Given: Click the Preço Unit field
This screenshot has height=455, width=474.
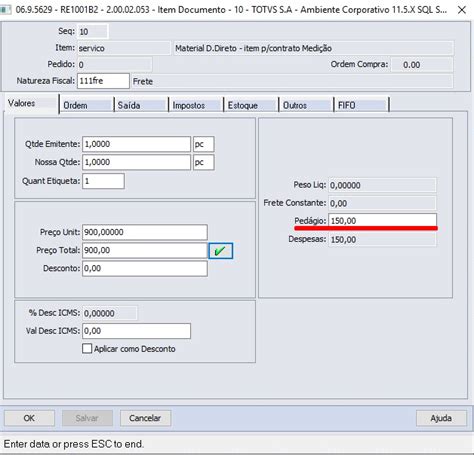Looking at the screenshot, I should tap(145, 232).
